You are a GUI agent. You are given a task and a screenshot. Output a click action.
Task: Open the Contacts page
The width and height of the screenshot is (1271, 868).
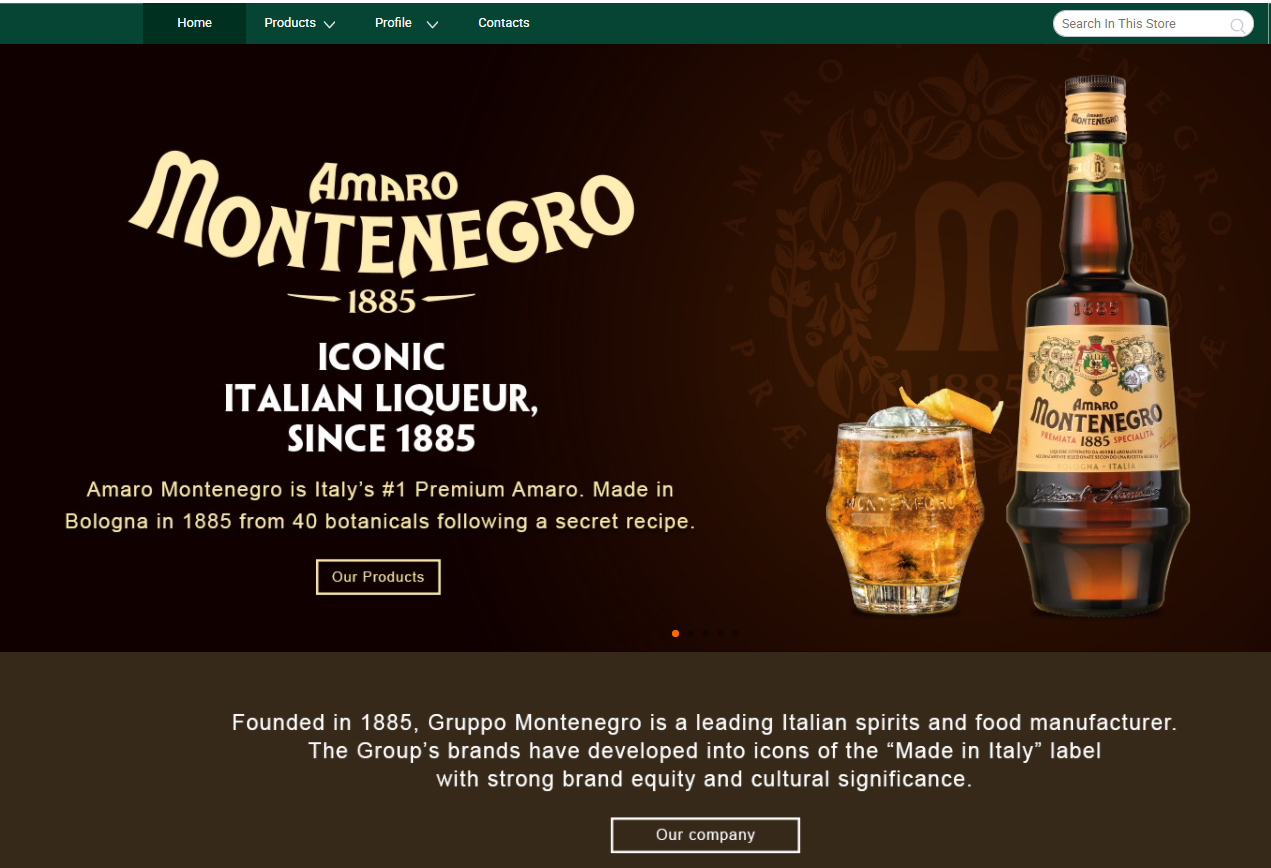coord(504,23)
